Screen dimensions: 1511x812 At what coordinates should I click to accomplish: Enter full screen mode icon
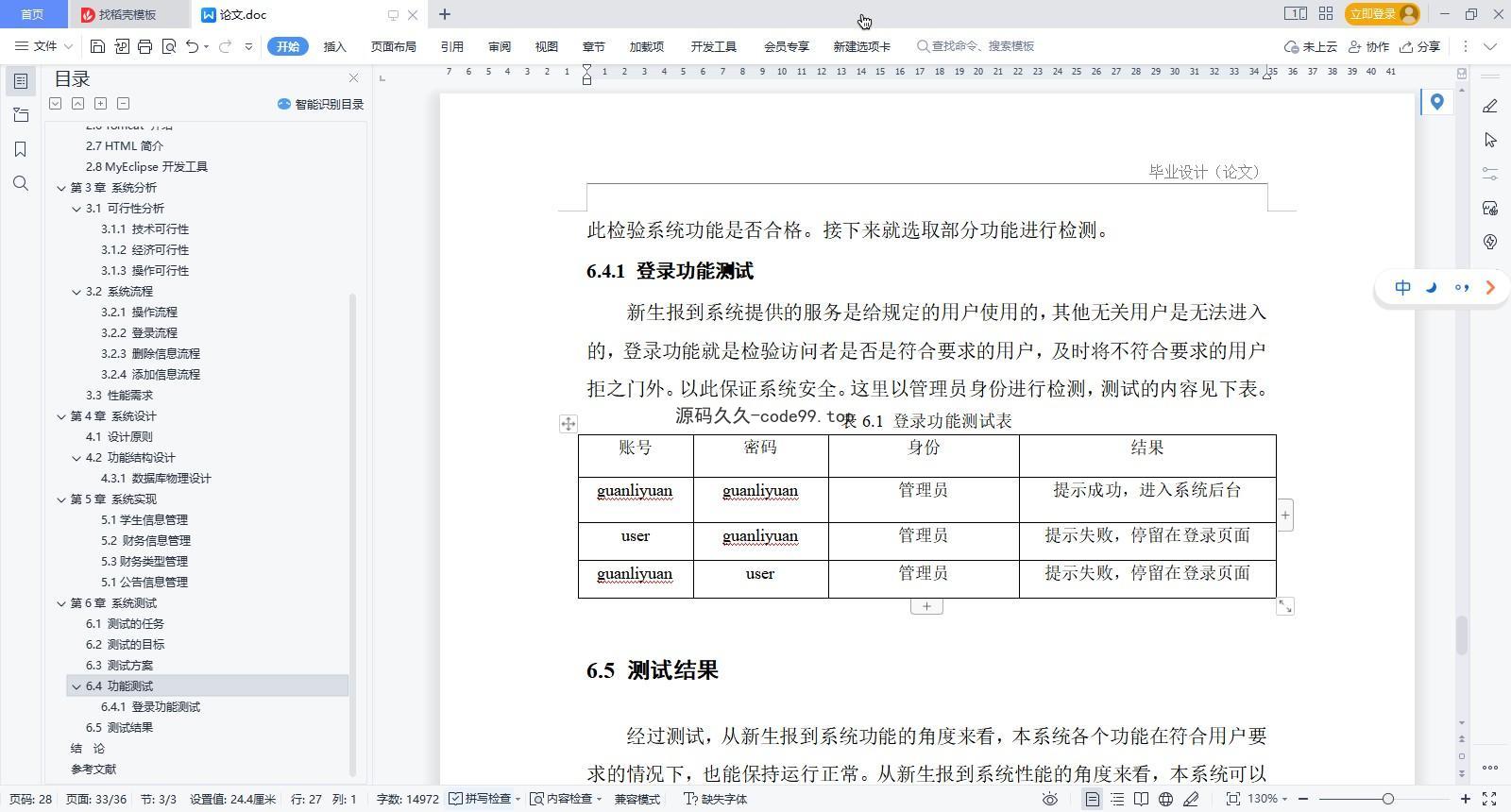1489,799
